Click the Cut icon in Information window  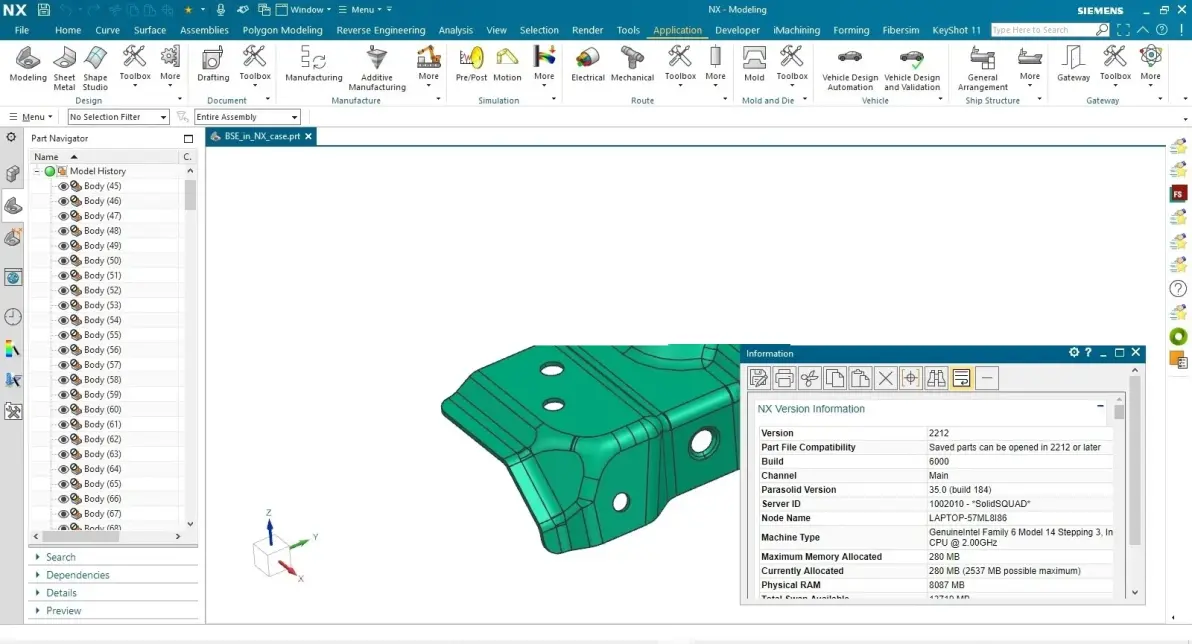pos(810,378)
